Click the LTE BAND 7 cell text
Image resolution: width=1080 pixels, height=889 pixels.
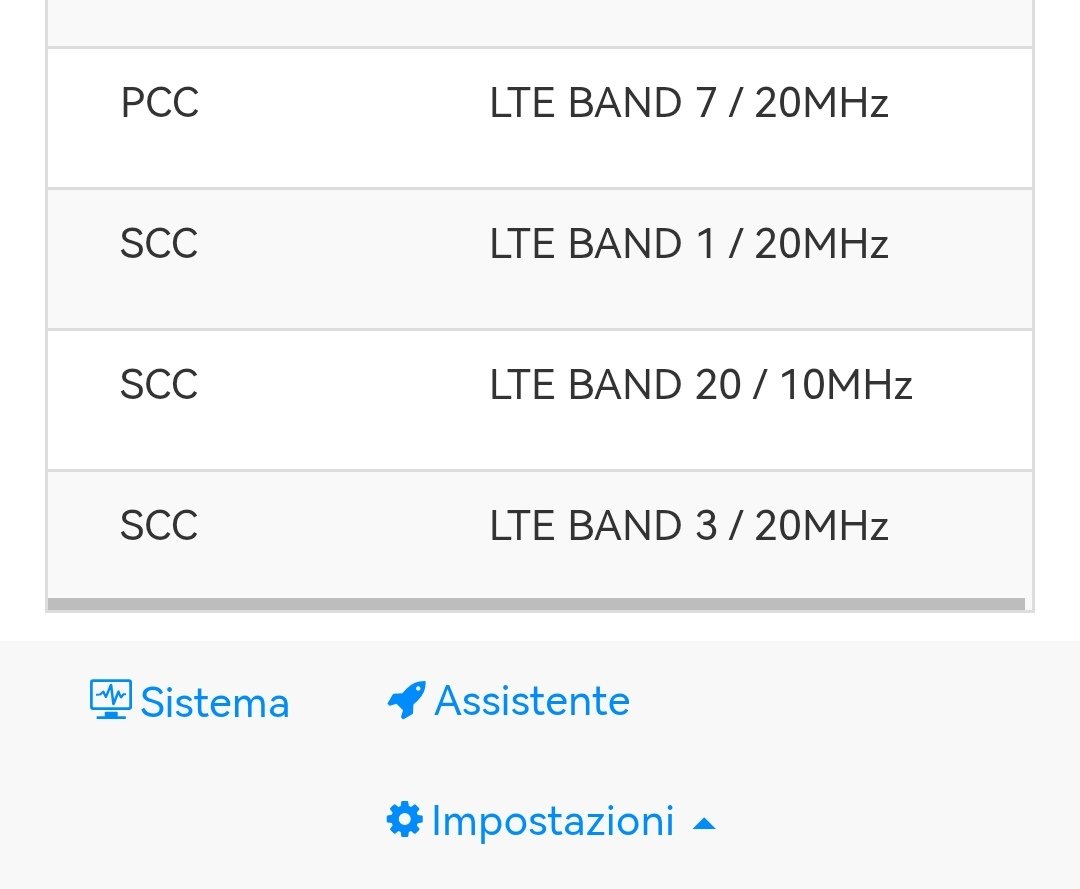coord(602,103)
